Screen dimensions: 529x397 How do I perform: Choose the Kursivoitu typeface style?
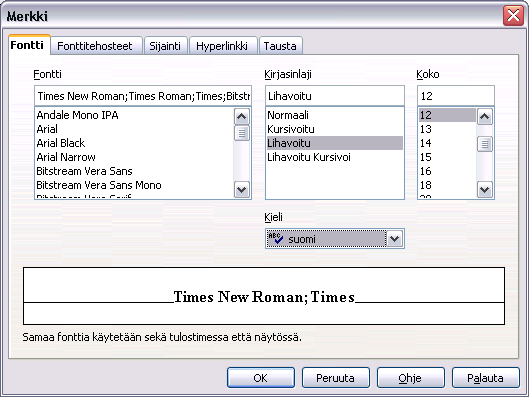pyautogui.click(x=335, y=129)
